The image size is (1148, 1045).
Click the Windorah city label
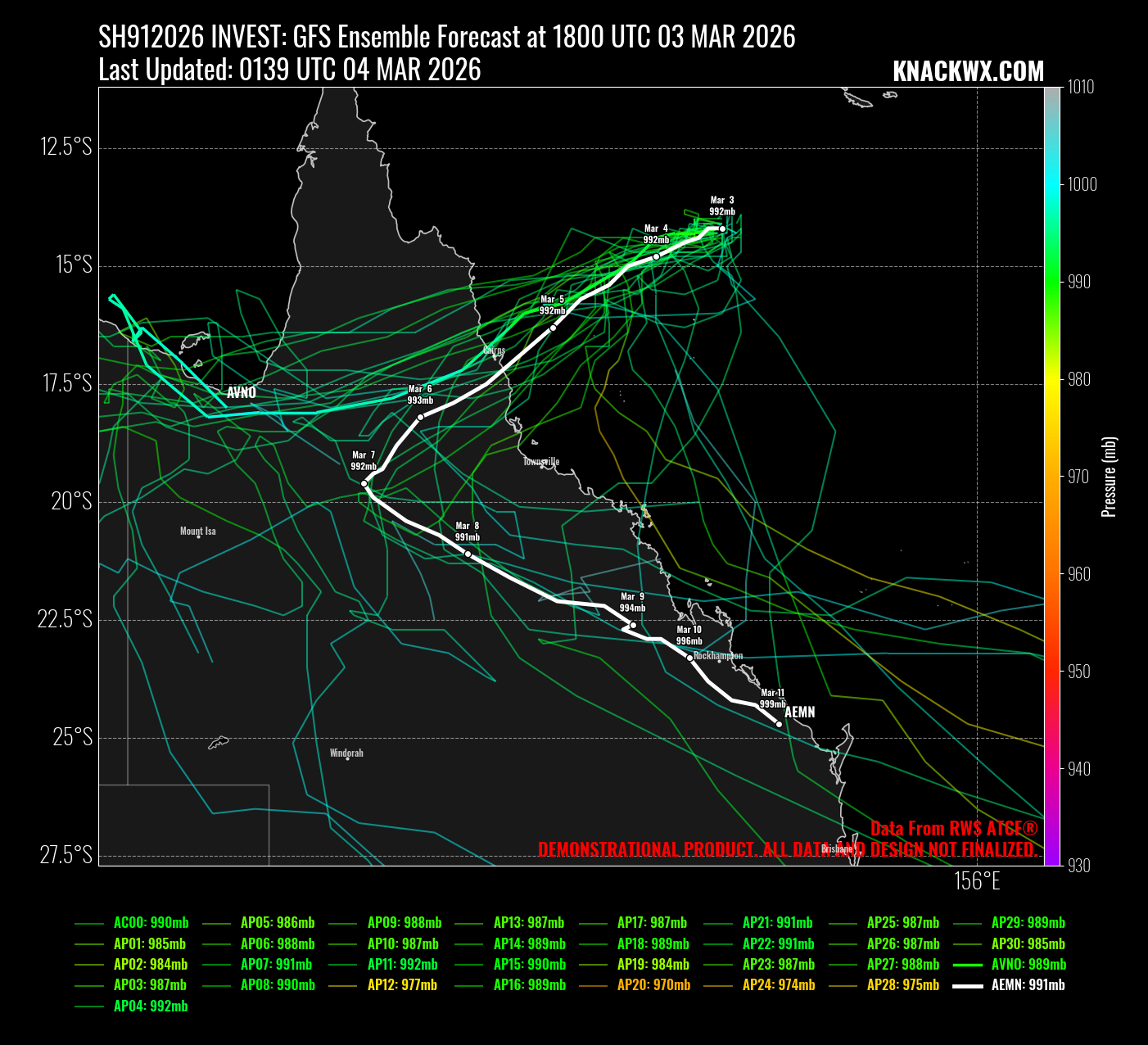[x=346, y=753]
